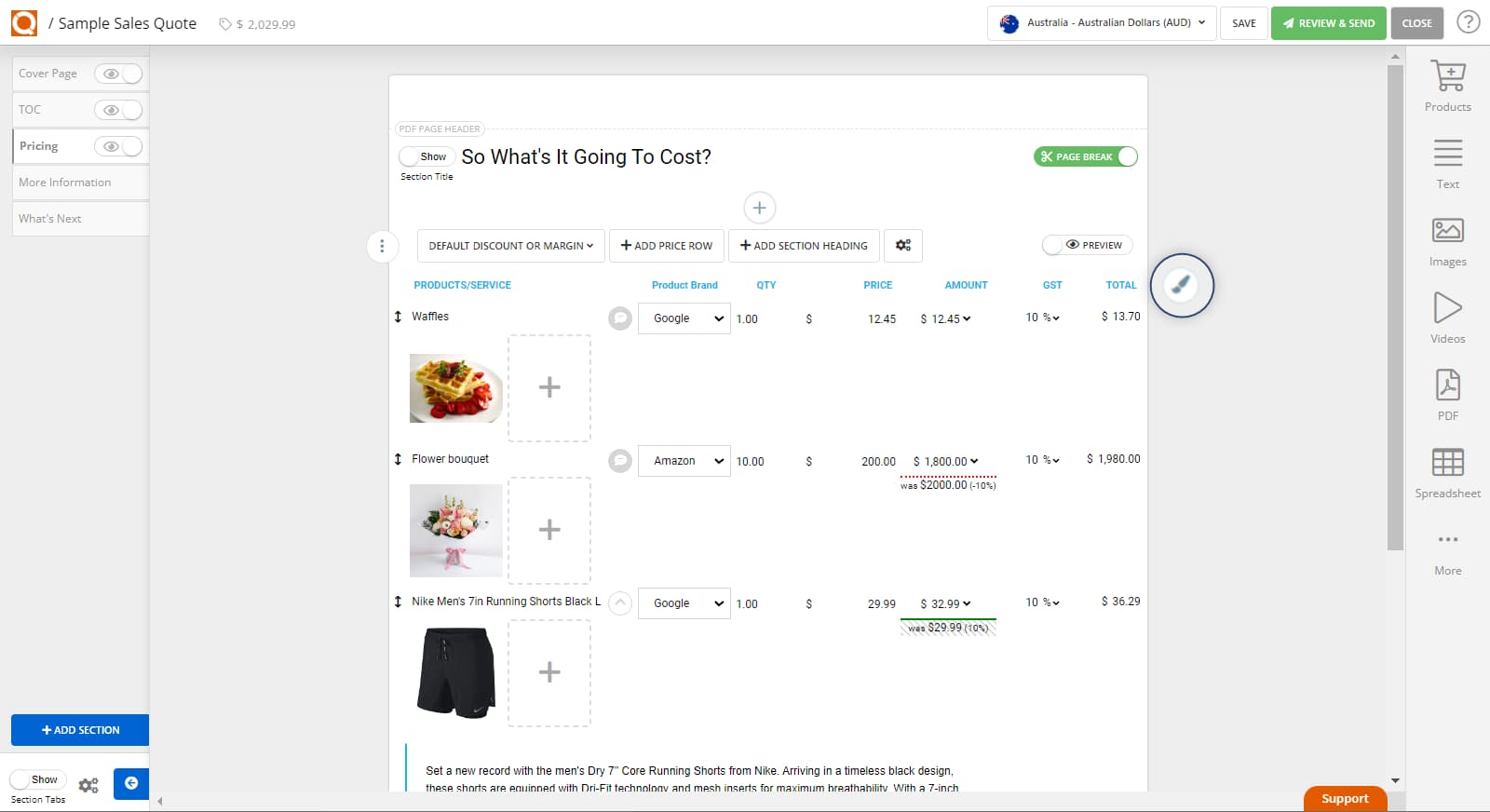Open the three-dot section options menu
Image resolution: width=1490 pixels, height=812 pixels.
coord(382,246)
